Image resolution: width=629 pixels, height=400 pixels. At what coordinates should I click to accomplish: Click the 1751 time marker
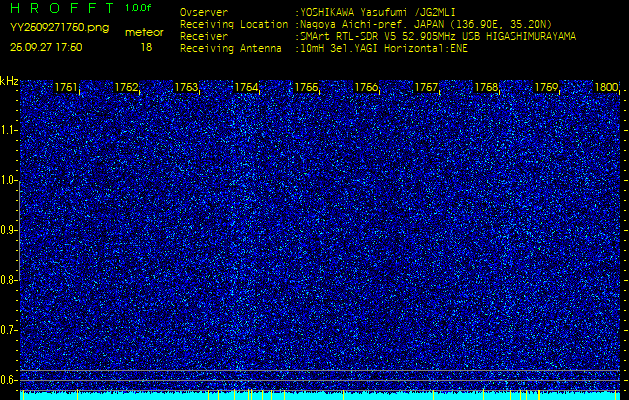(66, 87)
